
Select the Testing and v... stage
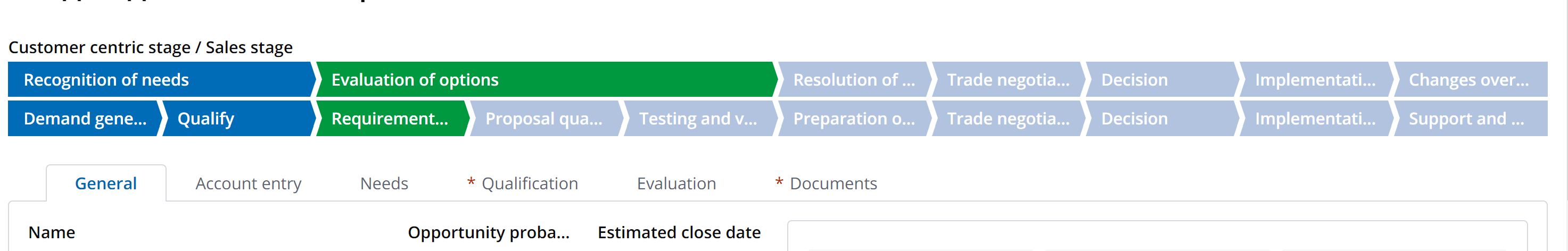698,119
